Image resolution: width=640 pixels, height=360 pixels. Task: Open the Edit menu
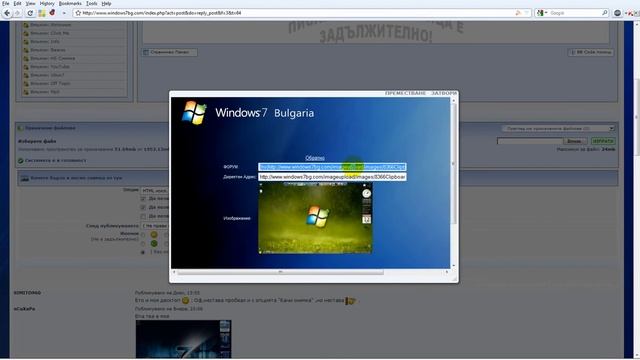click(17, 3)
